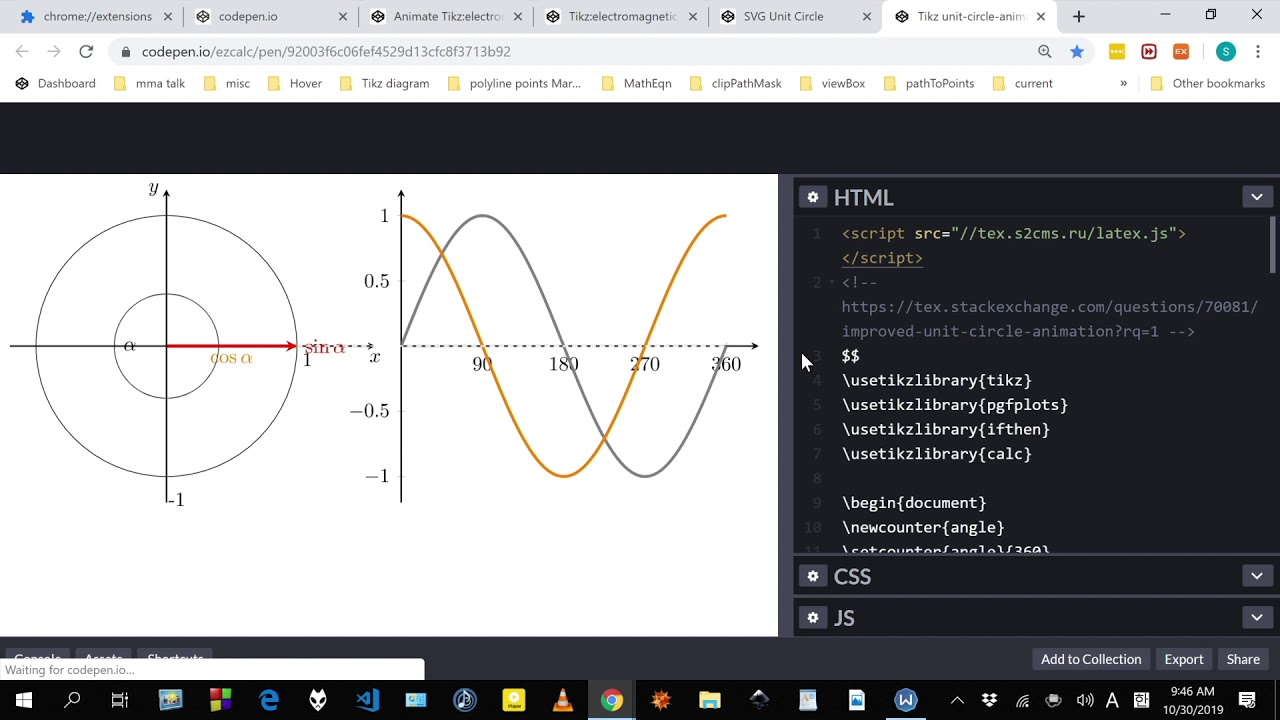Open the Windows notification center
The image size is (1280, 720).
tap(1247, 700)
